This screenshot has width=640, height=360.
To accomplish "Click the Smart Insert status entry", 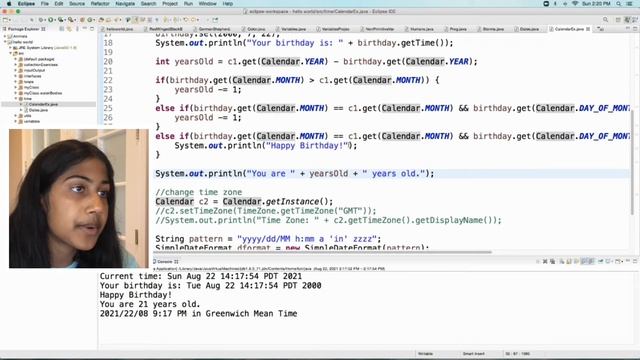I will [473, 354].
